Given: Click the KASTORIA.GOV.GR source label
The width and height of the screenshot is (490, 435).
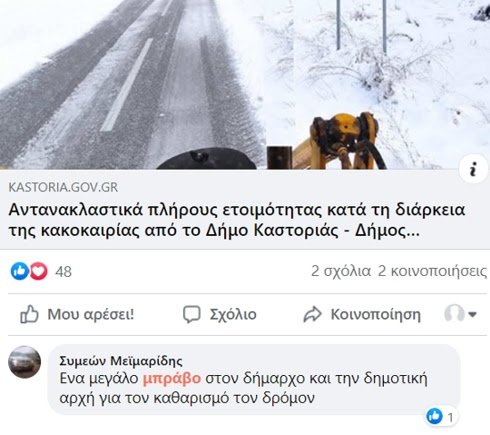Looking at the screenshot, I should click(x=63, y=187).
